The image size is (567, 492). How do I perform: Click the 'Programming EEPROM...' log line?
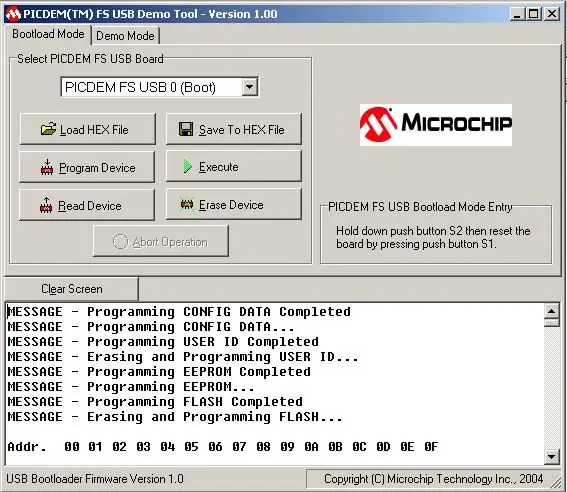[131, 387]
